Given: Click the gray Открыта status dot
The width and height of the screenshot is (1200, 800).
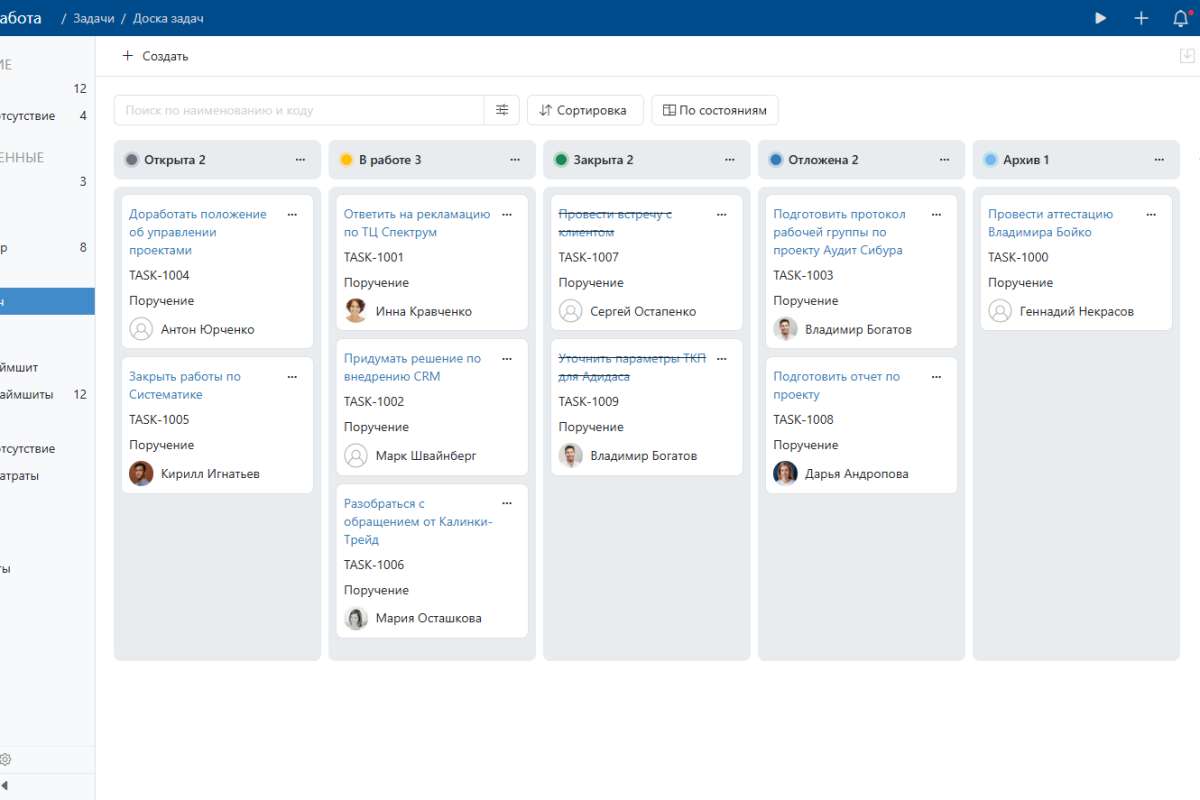Looking at the screenshot, I should point(131,159).
